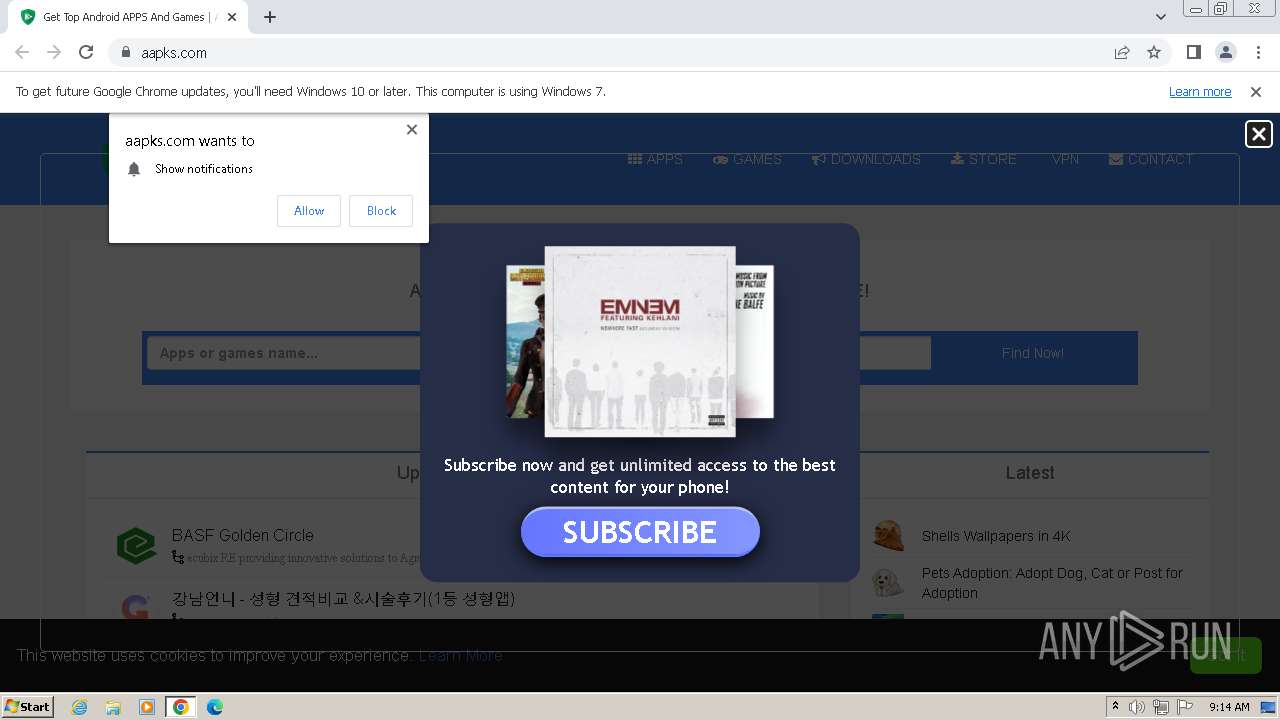The width and height of the screenshot is (1280, 720).
Task: Open the STORE menu item
Action: point(983,159)
